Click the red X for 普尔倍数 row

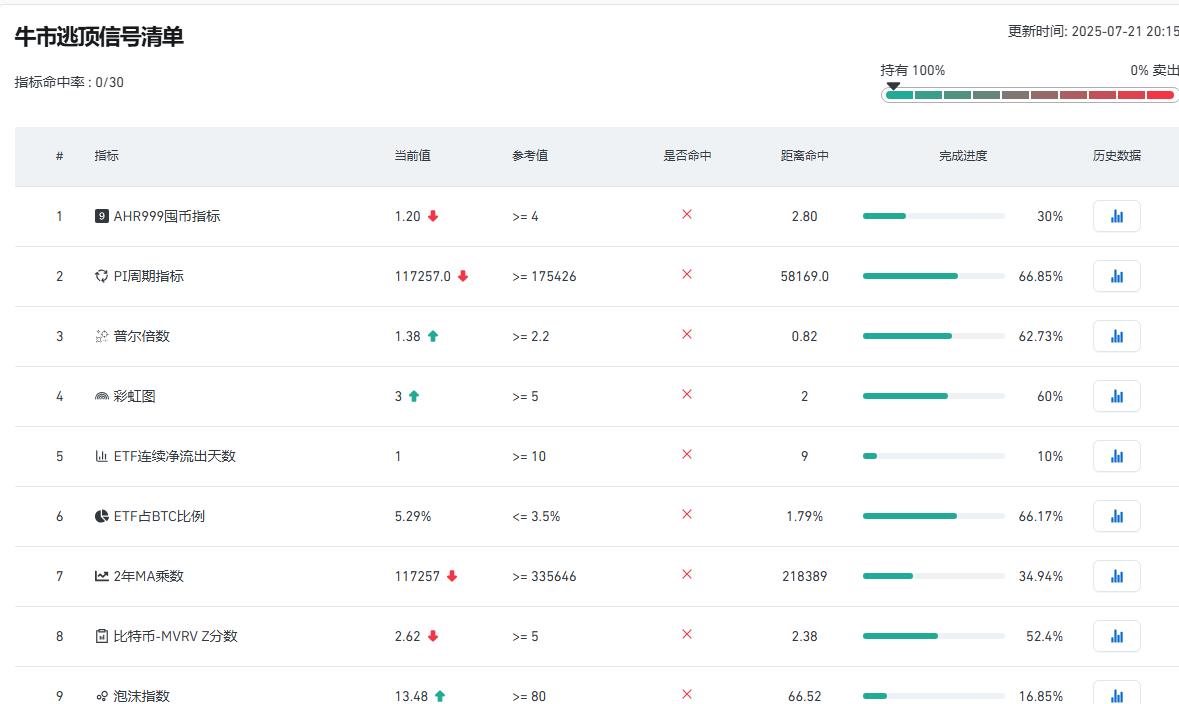pos(687,334)
